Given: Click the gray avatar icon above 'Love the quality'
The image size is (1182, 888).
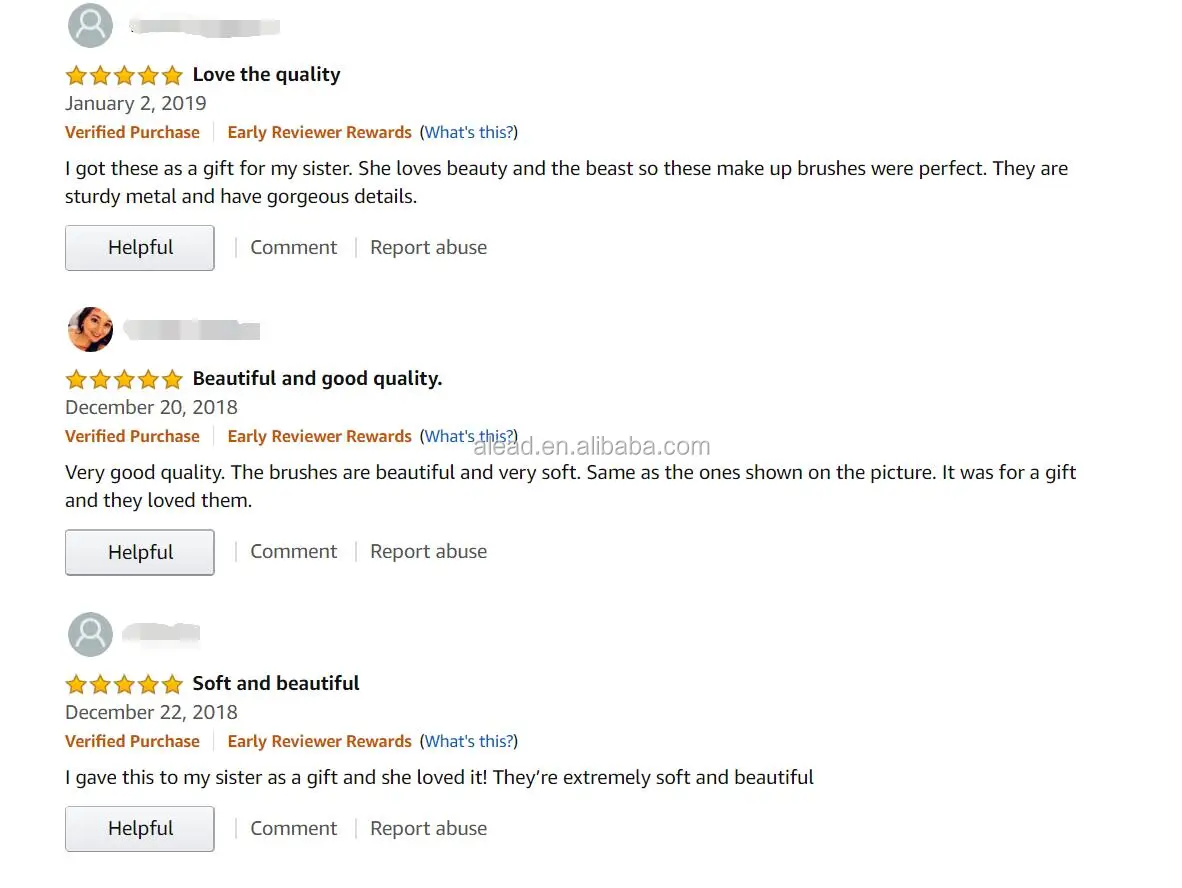Looking at the screenshot, I should coord(90,25).
